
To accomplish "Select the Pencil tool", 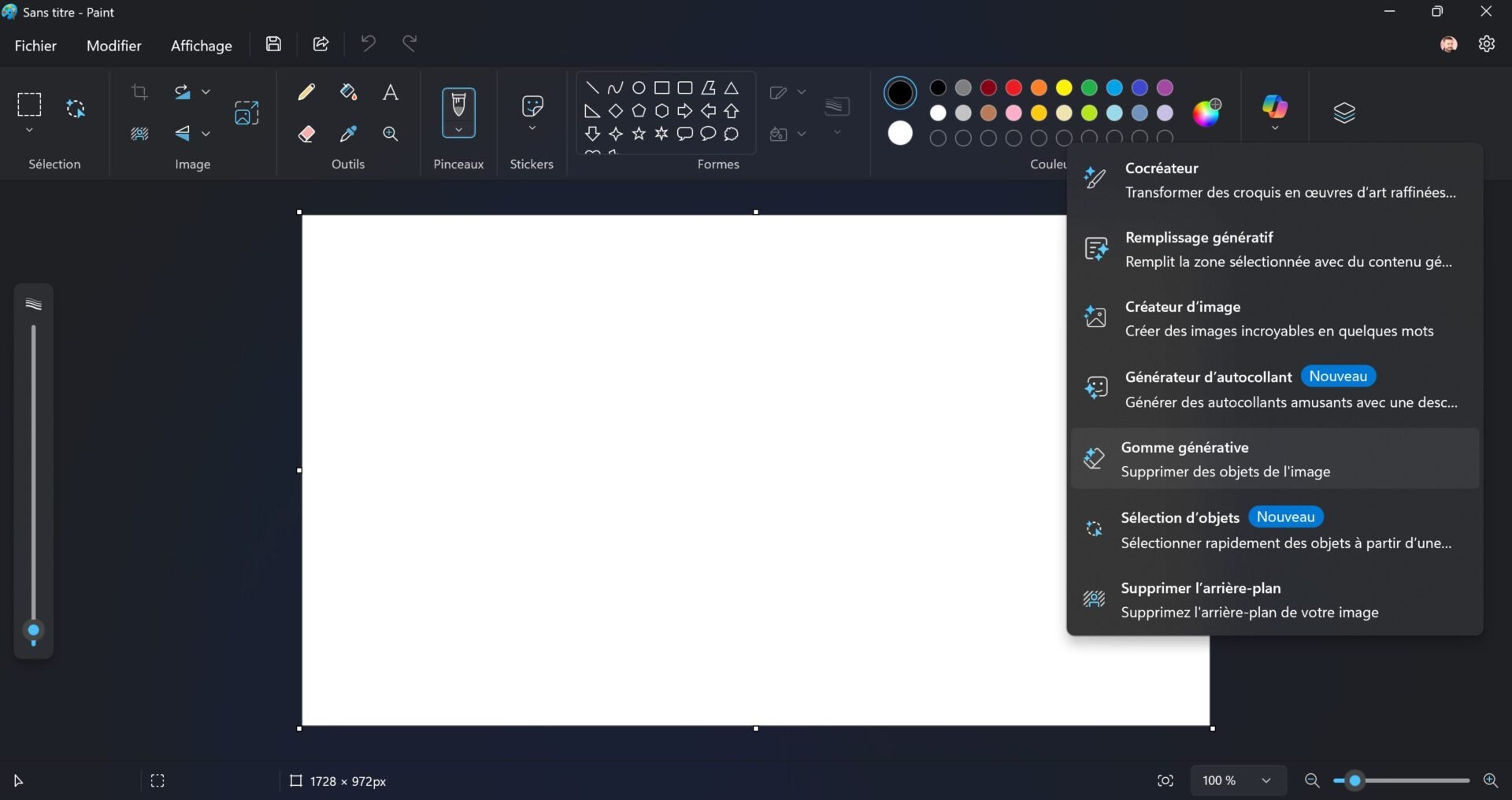I will (306, 92).
